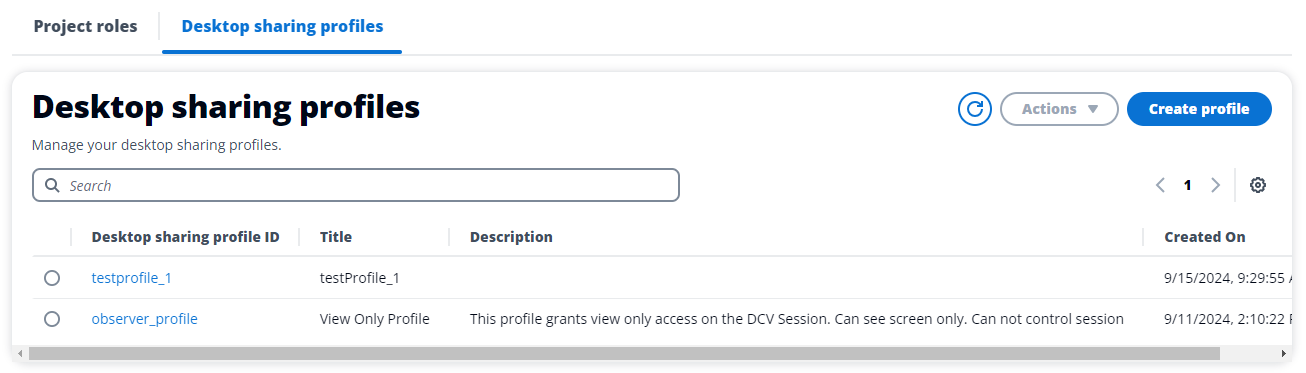Select the testprofile_1 radio button

52,278
